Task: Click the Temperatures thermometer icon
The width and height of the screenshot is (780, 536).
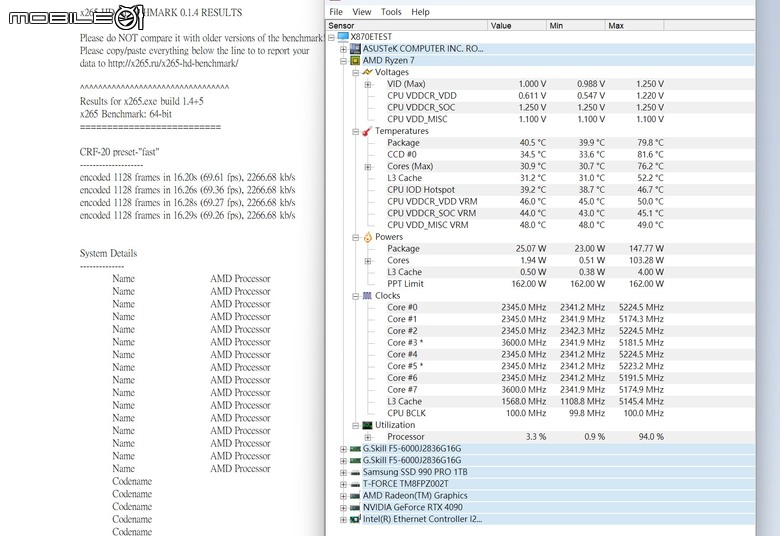Action: pyautogui.click(x=367, y=131)
